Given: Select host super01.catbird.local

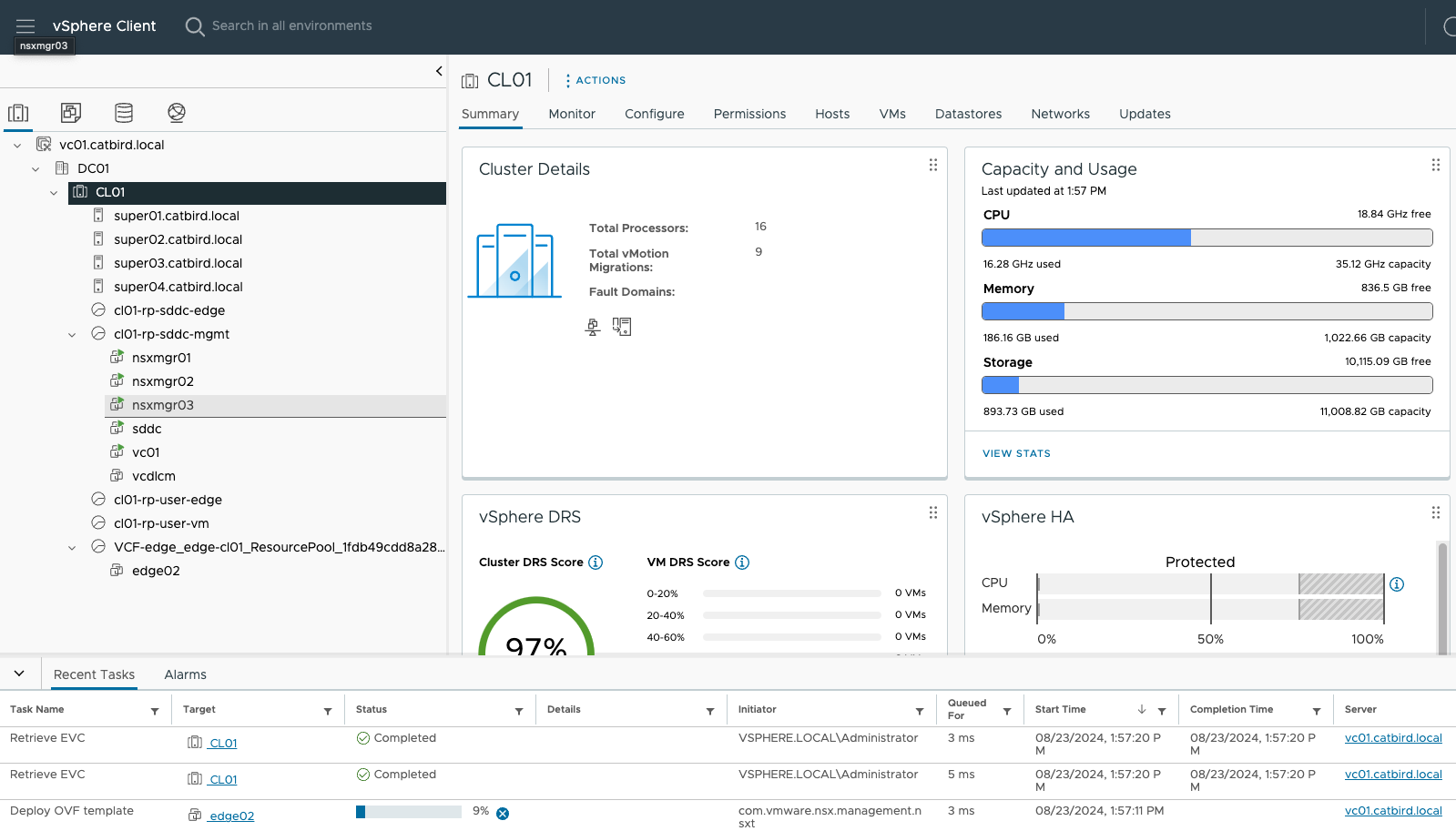Looking at the screenshot, I should click(177, 216).
